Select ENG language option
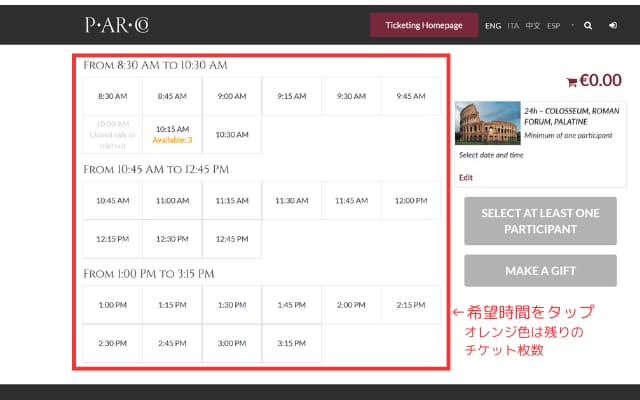 [x=493, y=26]
